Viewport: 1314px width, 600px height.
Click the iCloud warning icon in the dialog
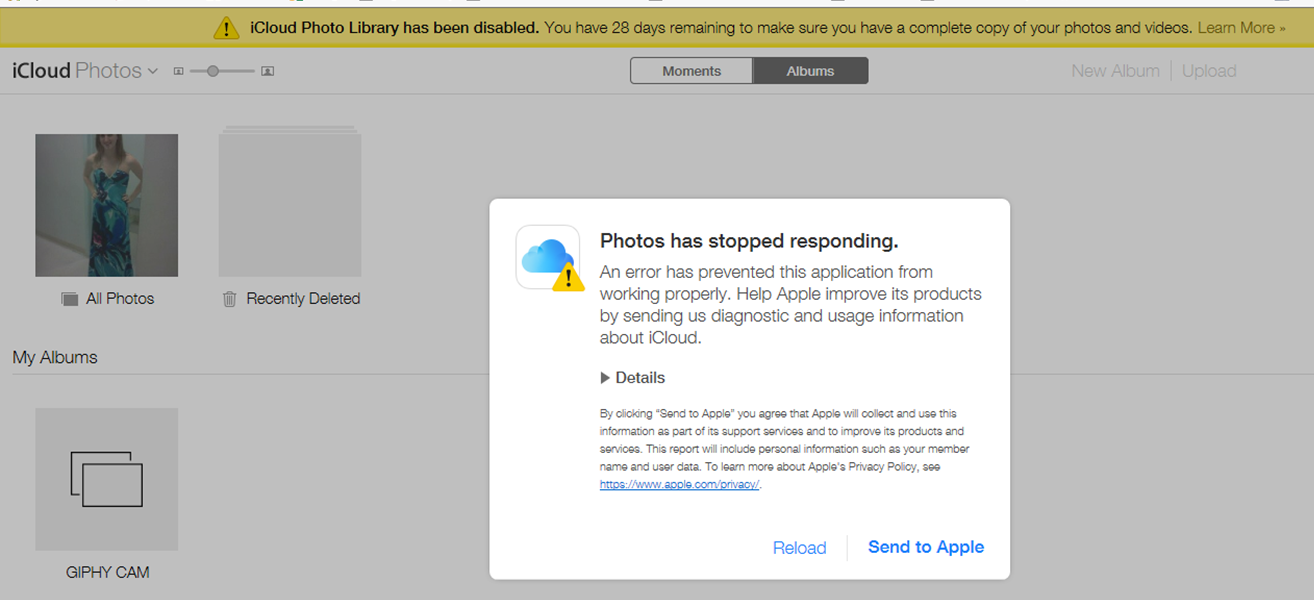pos(548,257)
